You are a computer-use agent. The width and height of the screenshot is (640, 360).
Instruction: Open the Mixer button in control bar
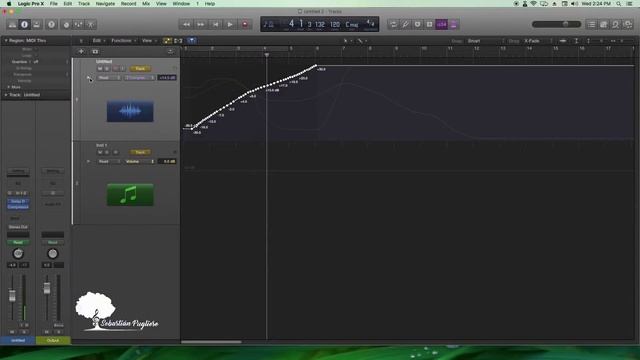click(78, 24)
